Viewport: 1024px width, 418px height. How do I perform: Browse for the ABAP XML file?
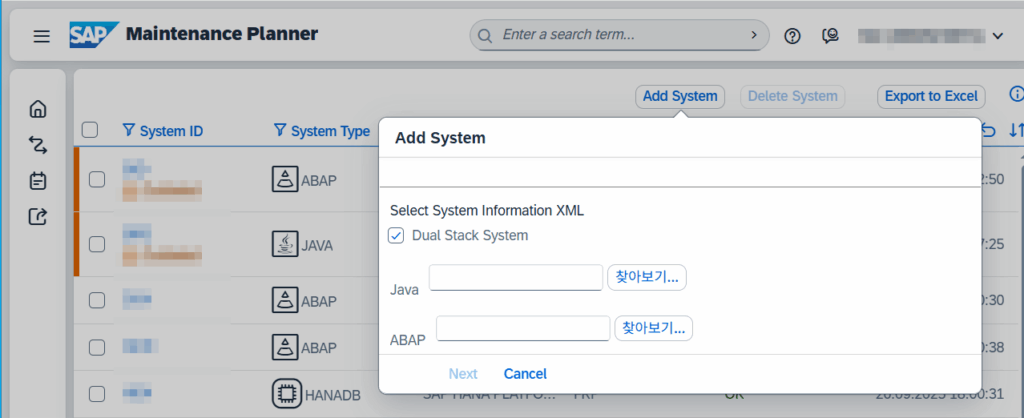click(x=654, y=328)
